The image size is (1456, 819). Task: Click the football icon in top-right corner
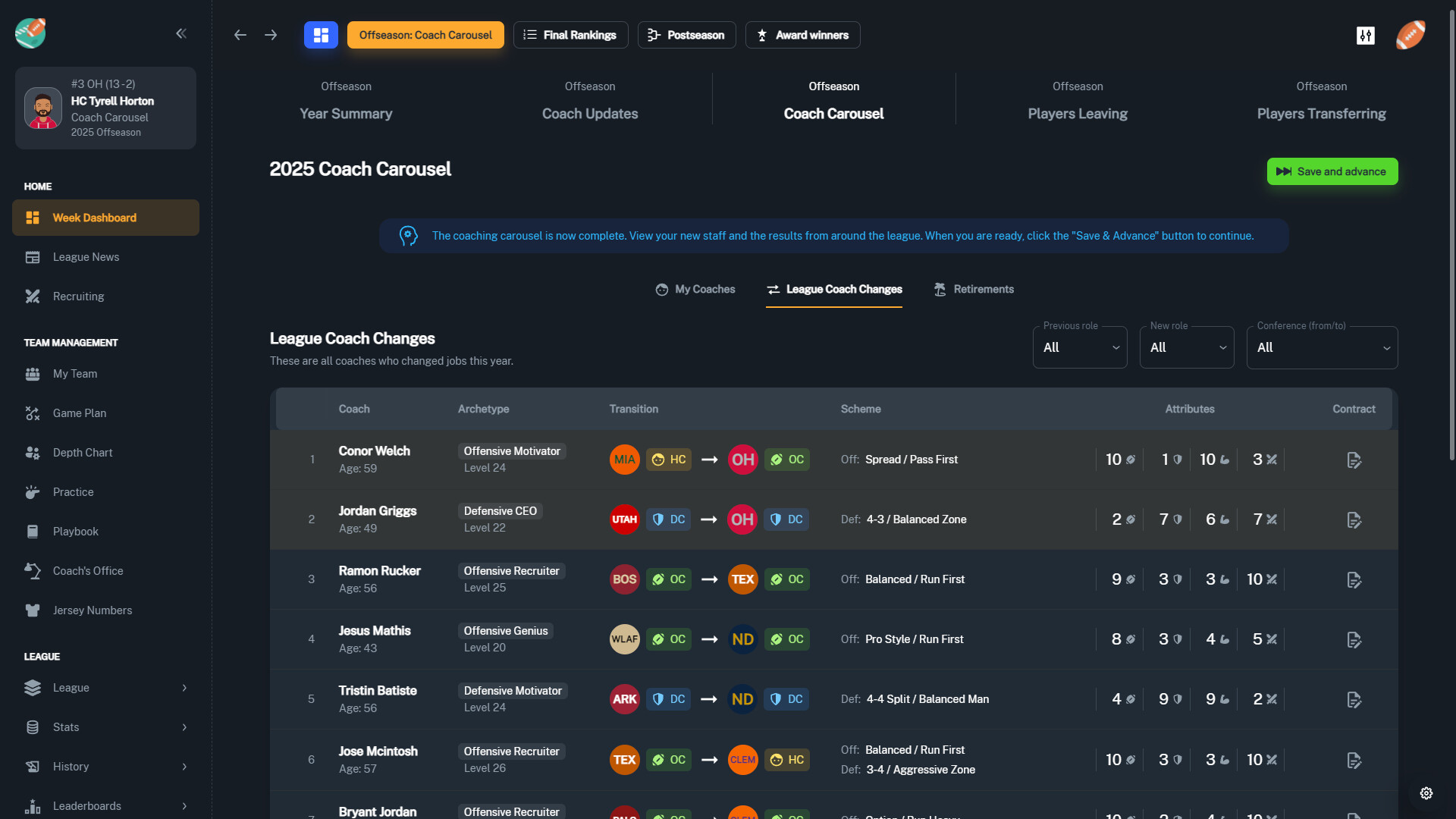click(1410, 35)
